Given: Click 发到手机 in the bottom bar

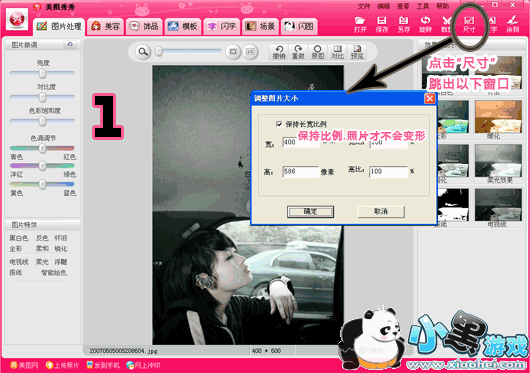Looking at the screenshot, I should point(103,365).
